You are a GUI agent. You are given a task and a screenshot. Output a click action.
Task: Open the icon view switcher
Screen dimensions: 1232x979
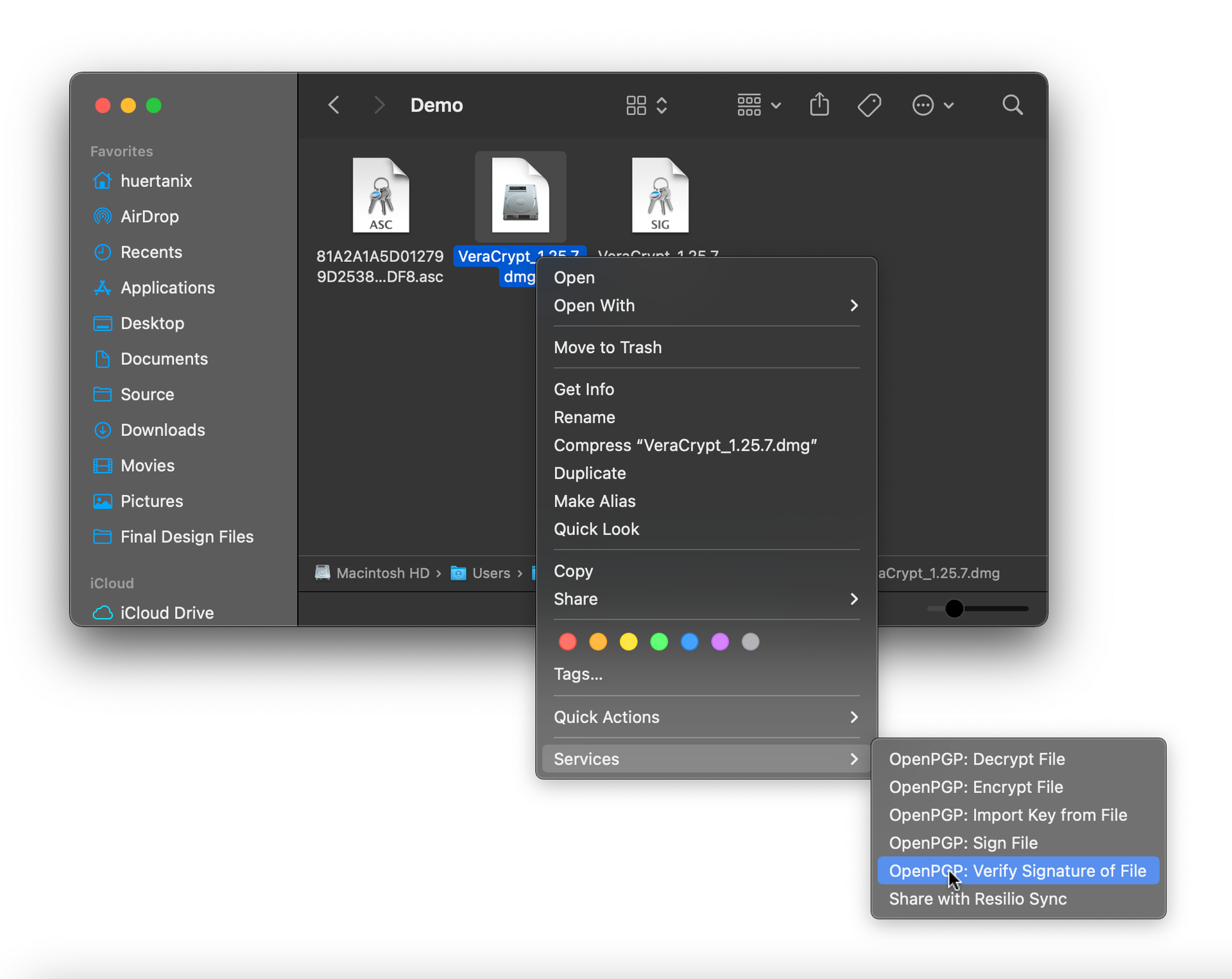coord(647,105)
